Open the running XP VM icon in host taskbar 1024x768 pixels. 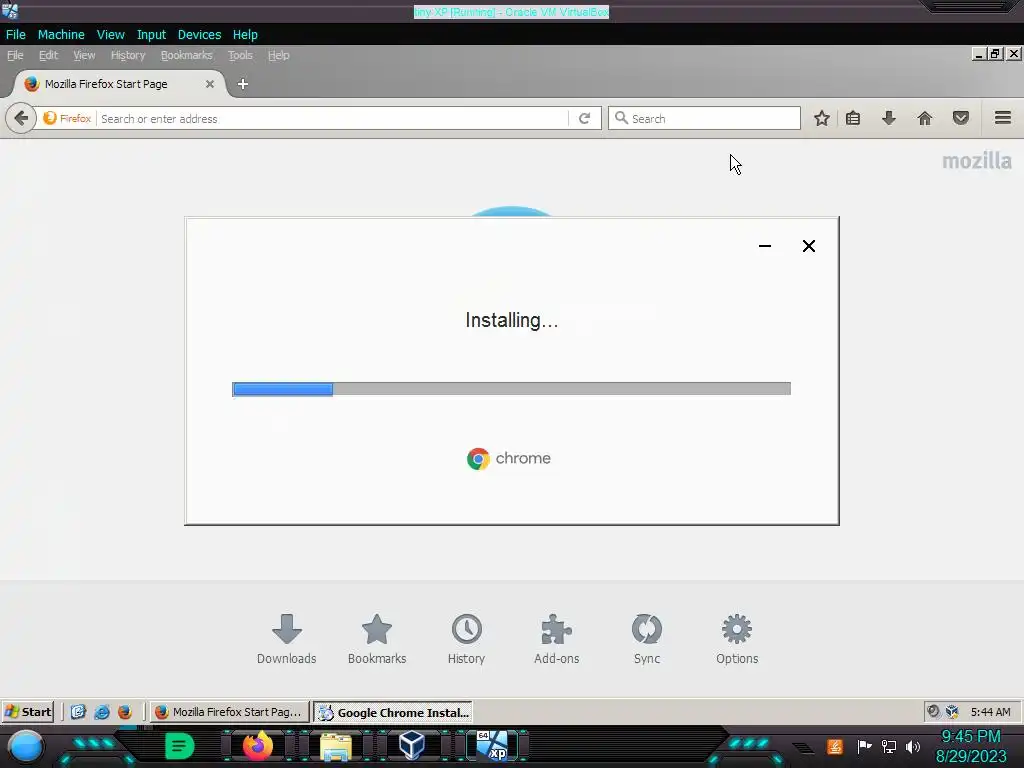pyautogui.click(x=492, y=746)
